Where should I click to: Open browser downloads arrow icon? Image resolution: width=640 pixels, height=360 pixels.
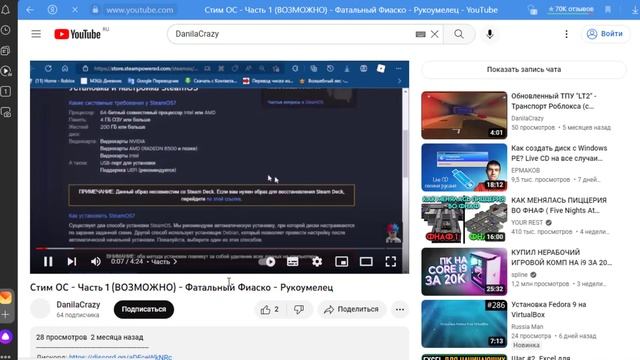pyautogui.click(x=635, y=10)
